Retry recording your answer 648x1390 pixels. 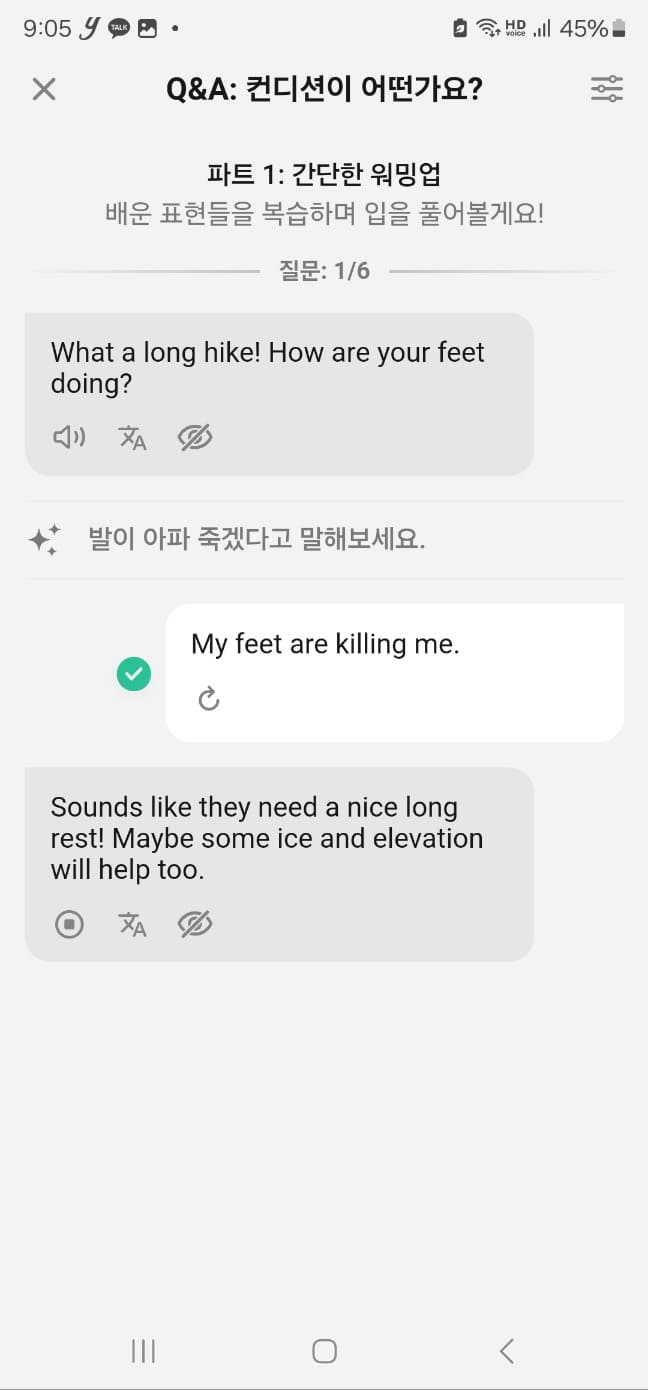[208, 698]
